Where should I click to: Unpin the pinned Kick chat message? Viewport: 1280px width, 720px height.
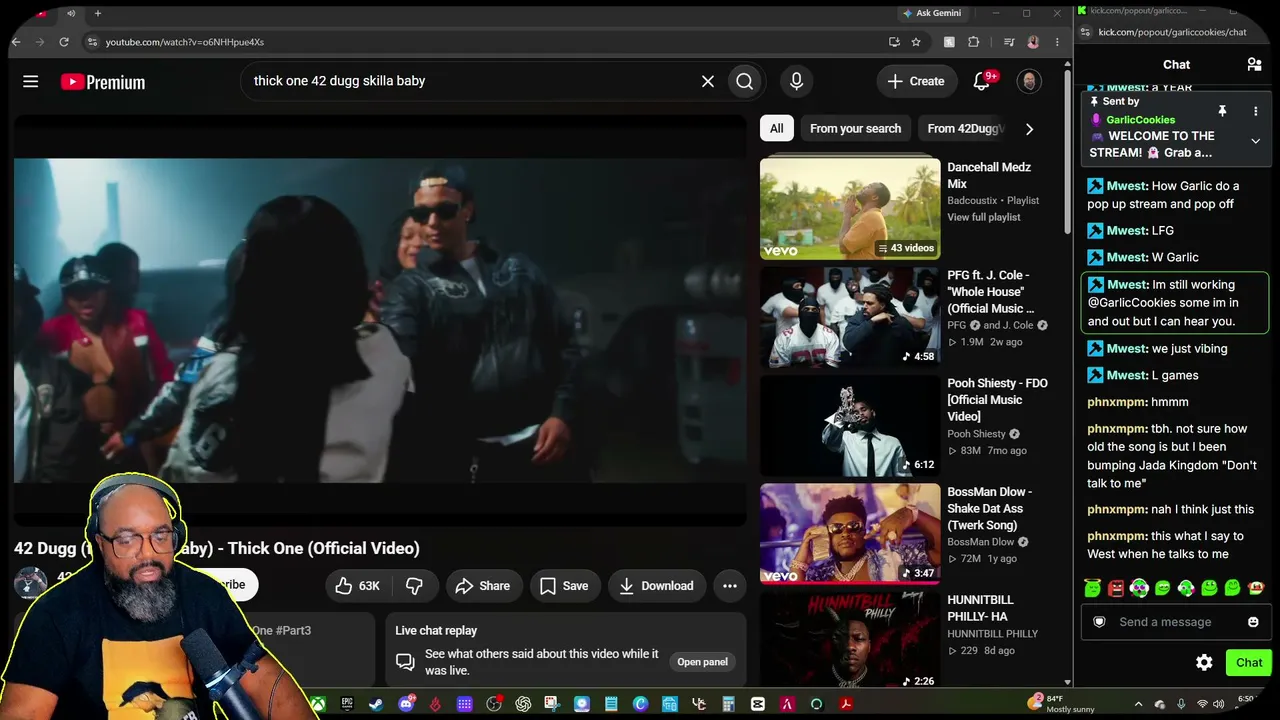[1222, 111]
